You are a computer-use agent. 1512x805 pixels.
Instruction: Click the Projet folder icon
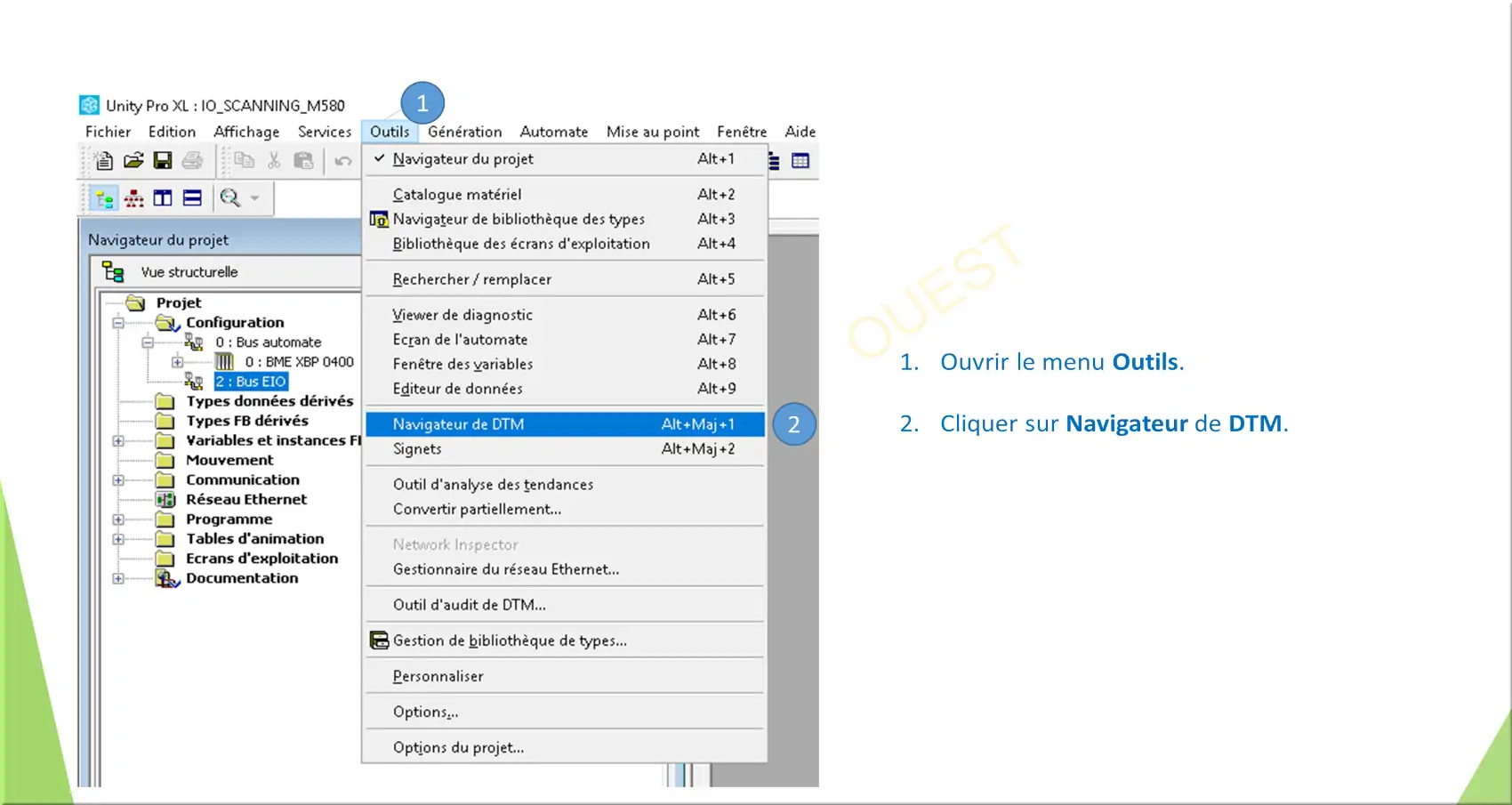point(136,302)
